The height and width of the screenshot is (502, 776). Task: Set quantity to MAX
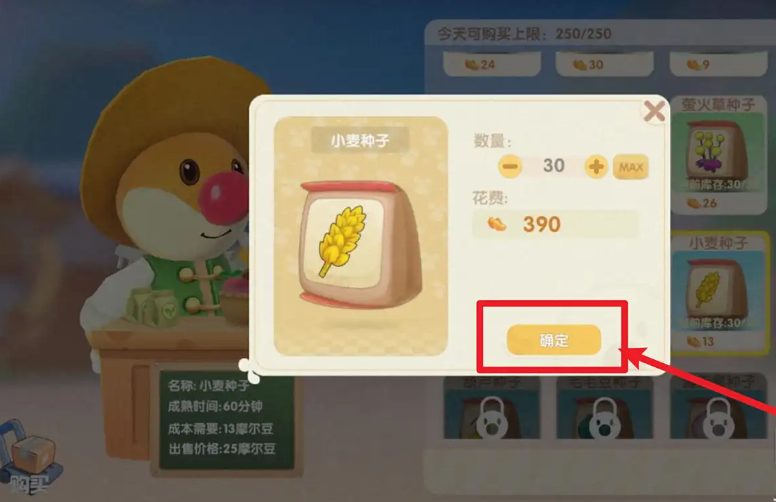(x=631, y=167)
